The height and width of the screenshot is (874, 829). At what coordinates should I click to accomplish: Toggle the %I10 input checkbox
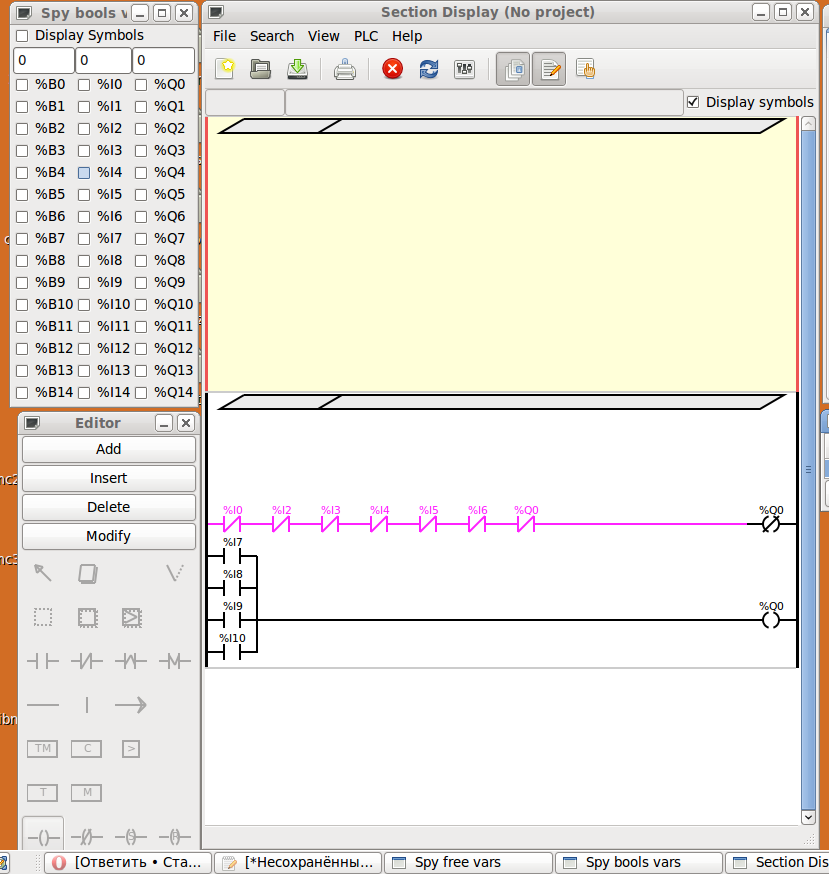[x=84, y=305]
